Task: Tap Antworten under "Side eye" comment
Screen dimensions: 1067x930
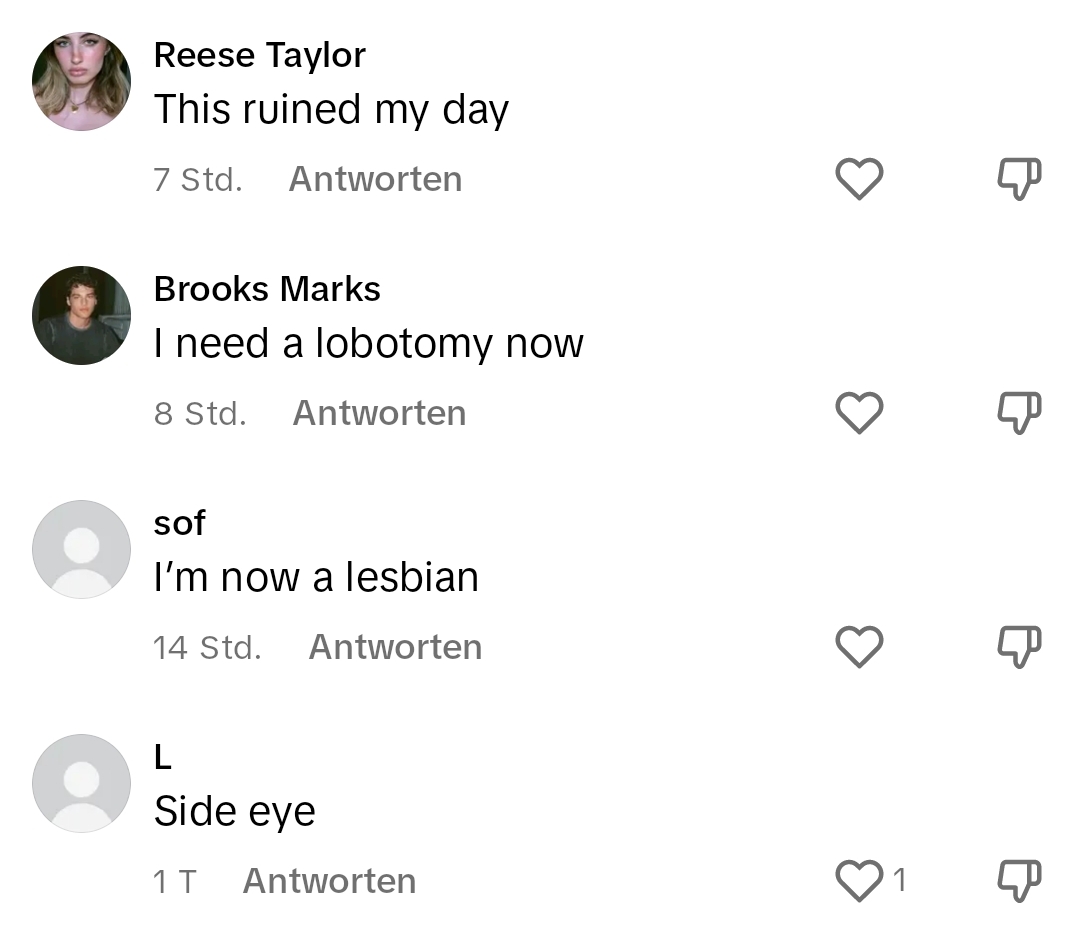Action: tap(329, 882)
